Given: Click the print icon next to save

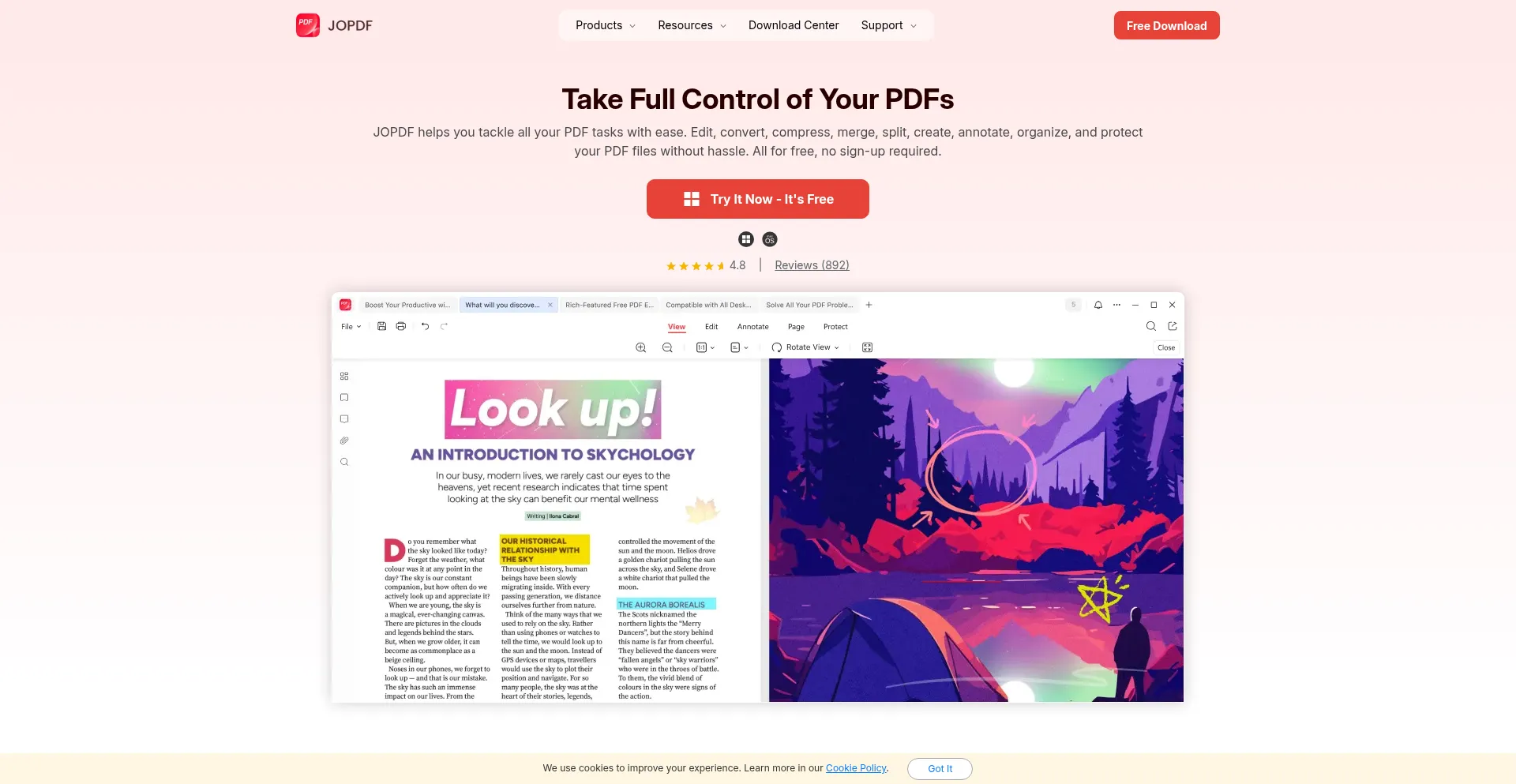Looking at the screenshot, I should click(401, 326).
